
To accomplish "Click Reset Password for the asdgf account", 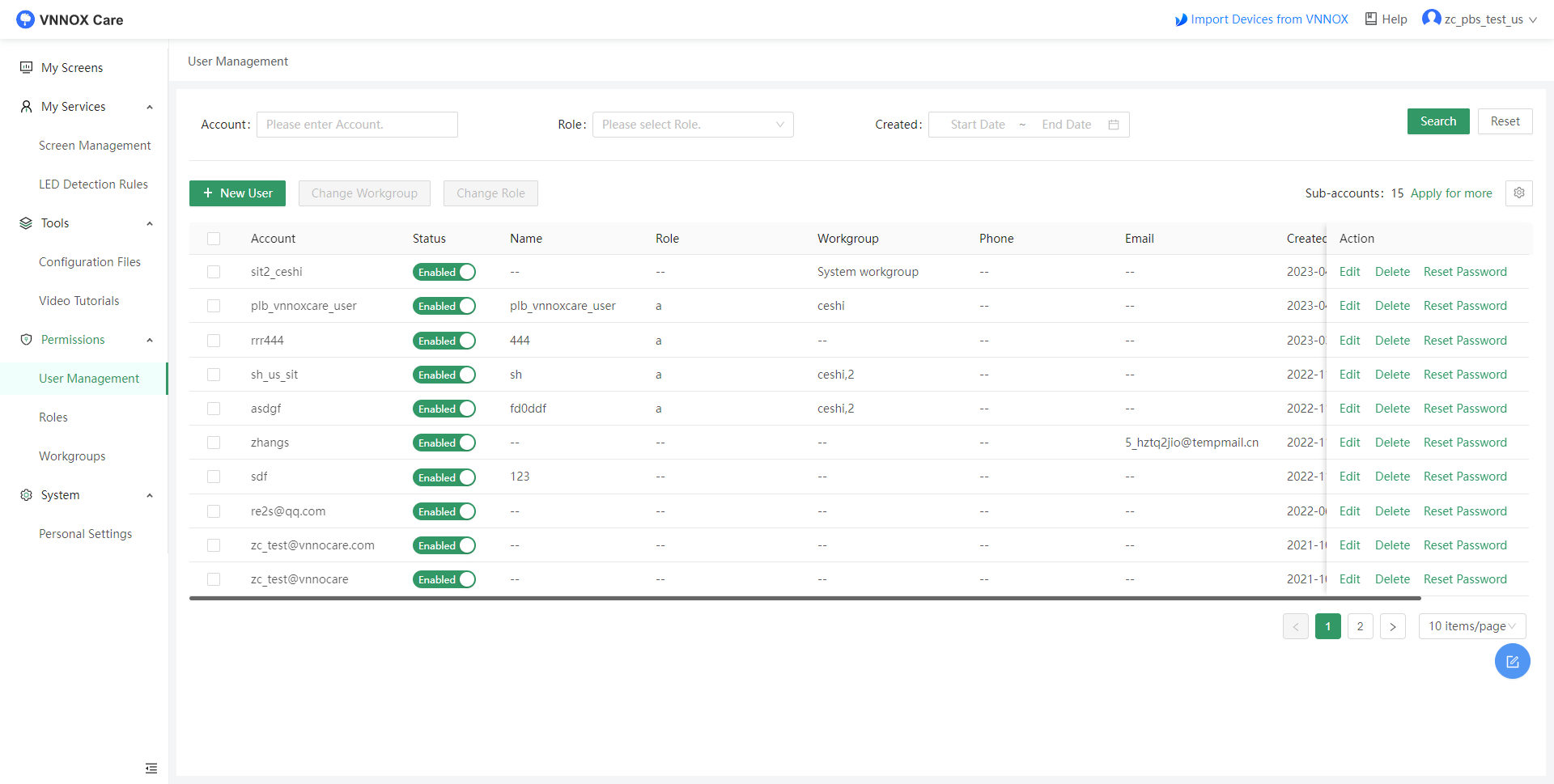I will coord(1465,409).
